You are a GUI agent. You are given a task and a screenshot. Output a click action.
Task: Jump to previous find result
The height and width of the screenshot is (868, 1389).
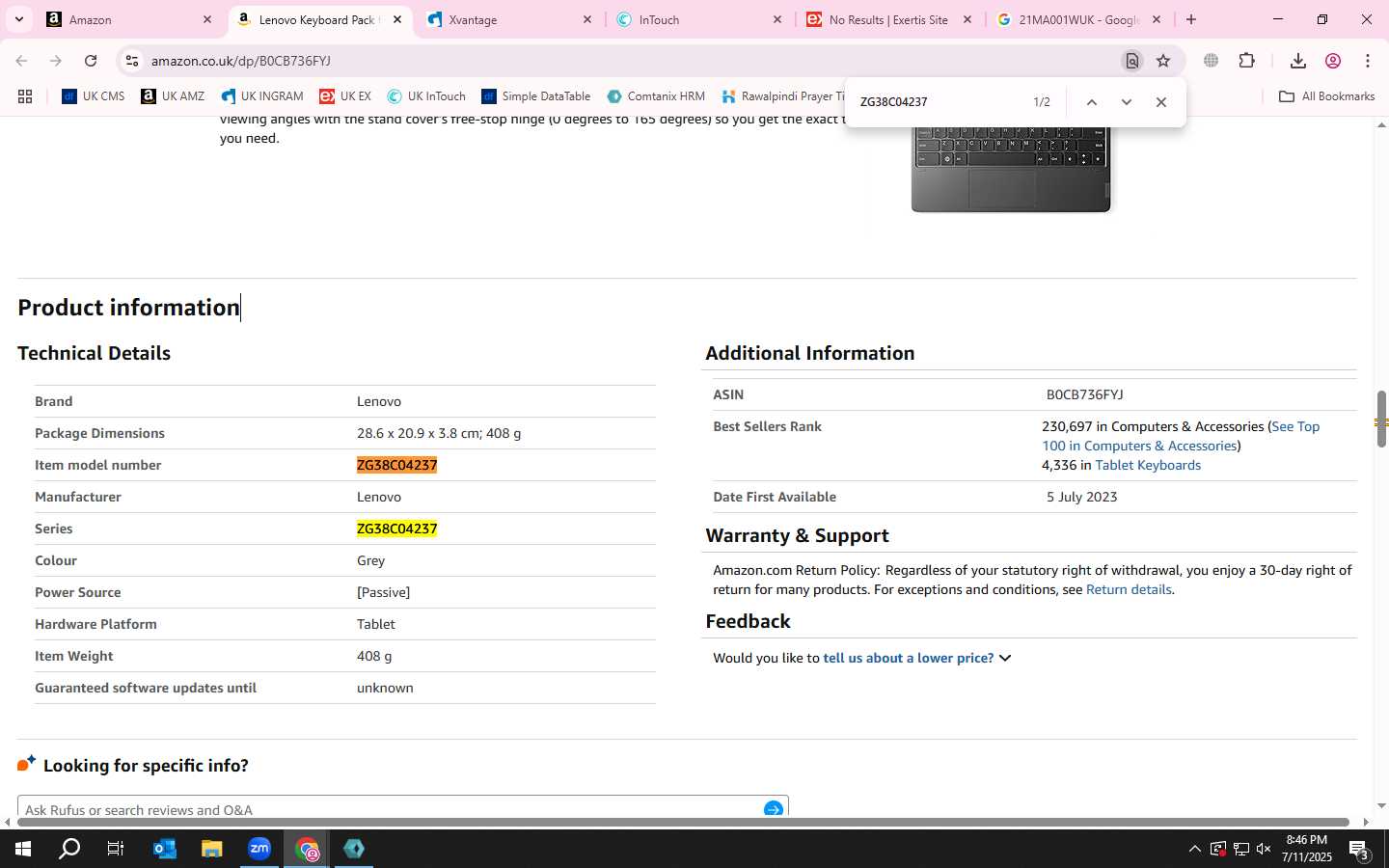click(1092, 102)
